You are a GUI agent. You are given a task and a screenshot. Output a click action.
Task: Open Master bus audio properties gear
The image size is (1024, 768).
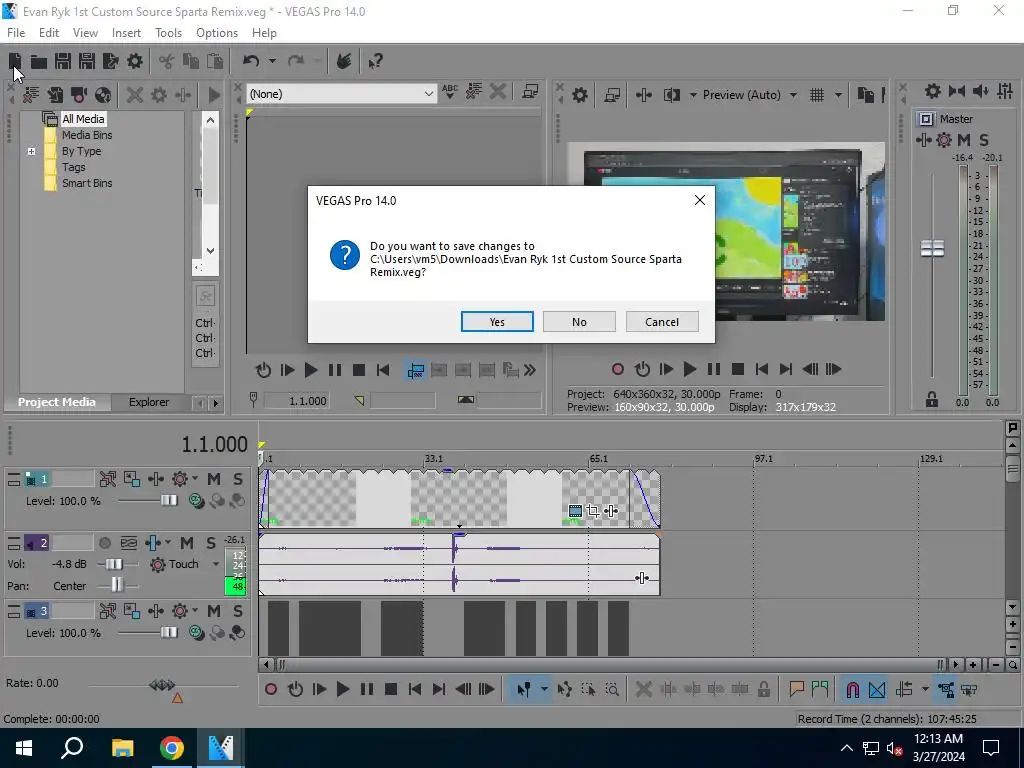(933, 91)
